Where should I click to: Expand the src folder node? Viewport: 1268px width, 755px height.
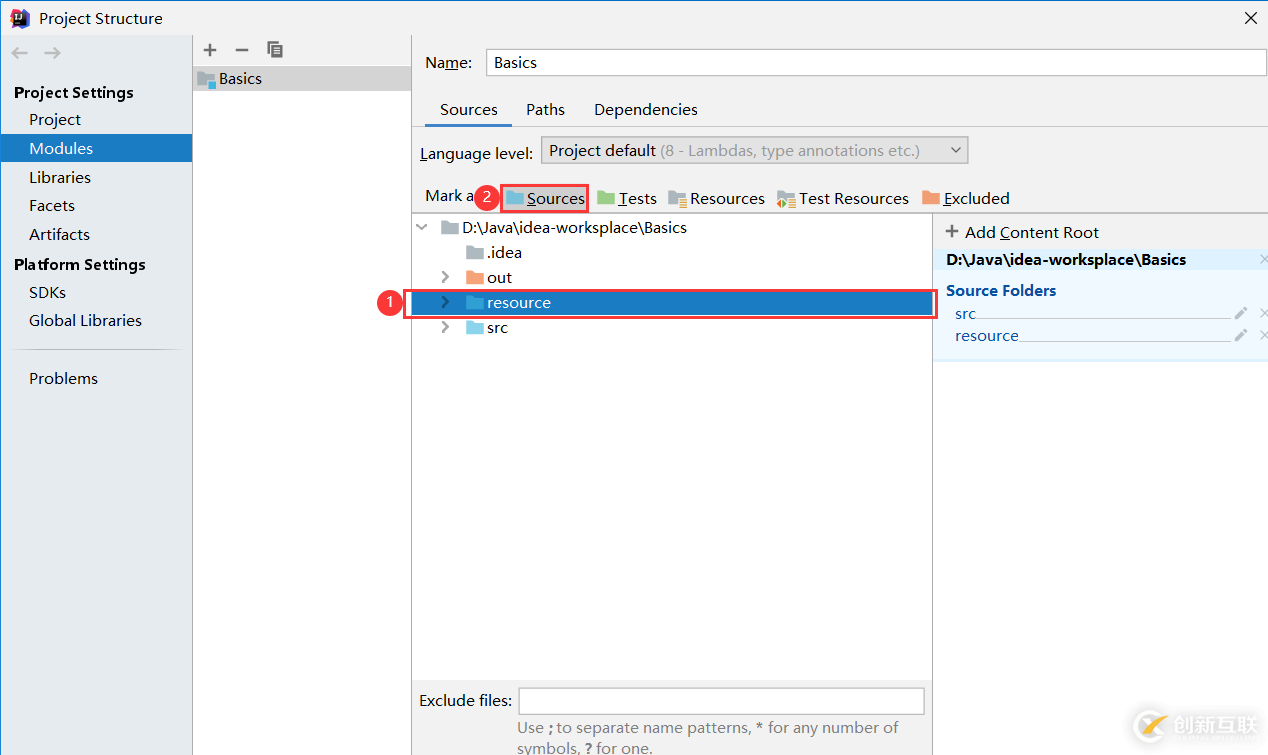446,327
